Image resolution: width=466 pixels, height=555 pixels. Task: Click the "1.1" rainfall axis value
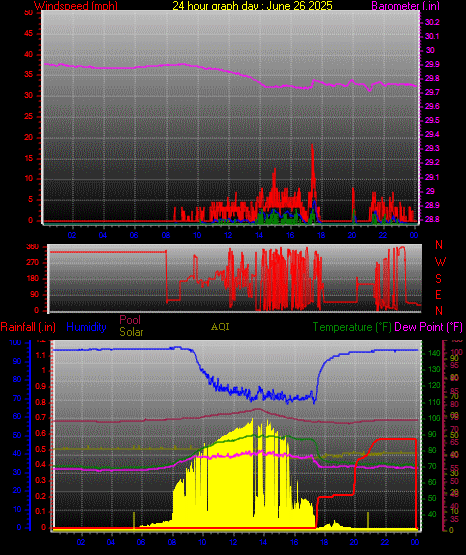click(42, 355)
